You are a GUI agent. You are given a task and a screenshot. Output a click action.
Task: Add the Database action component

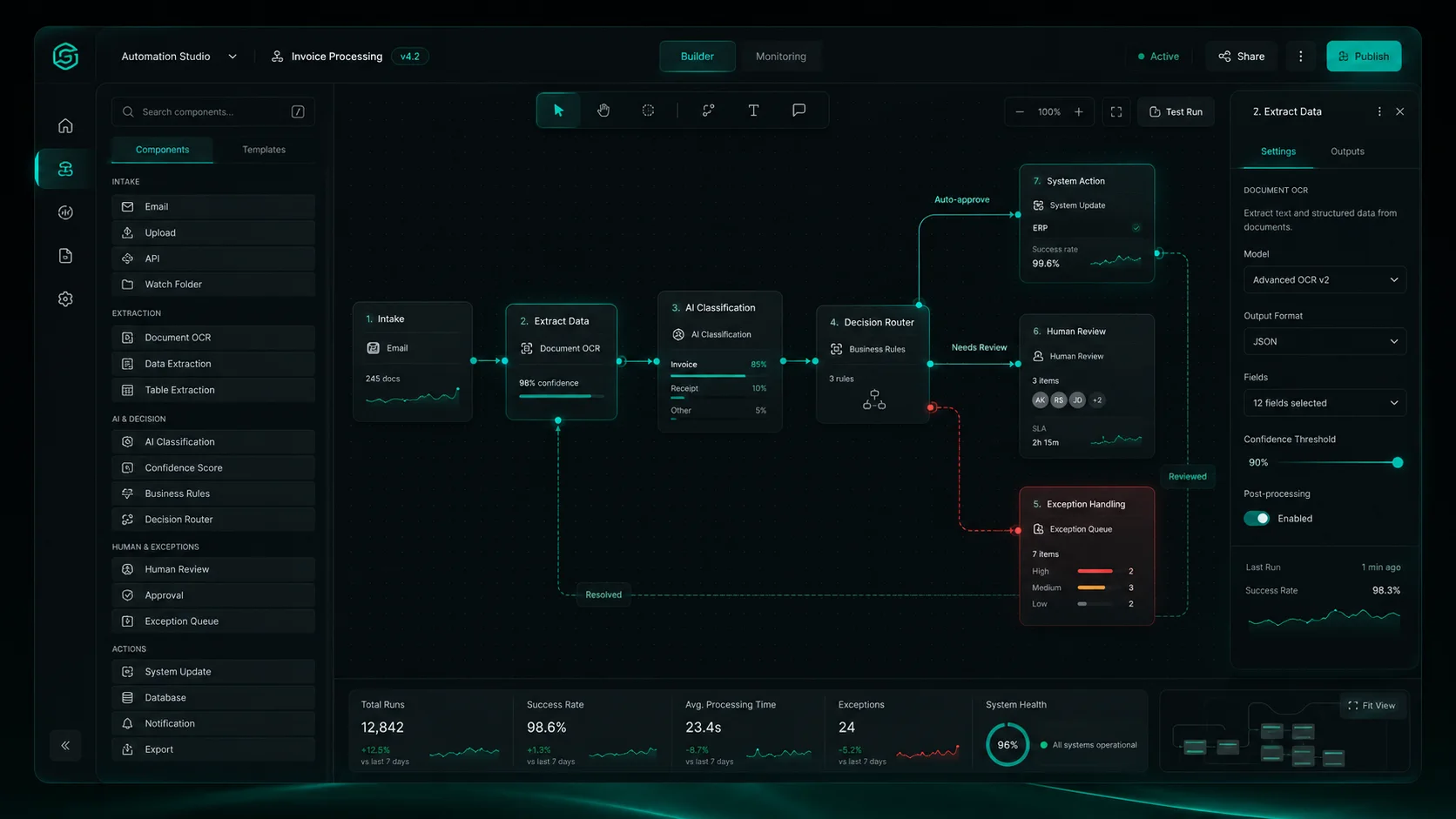[x=213, y=697]
